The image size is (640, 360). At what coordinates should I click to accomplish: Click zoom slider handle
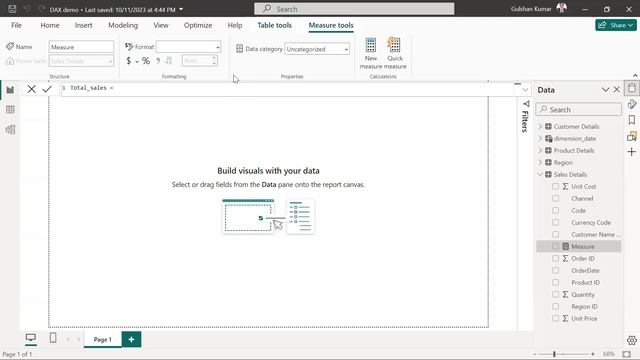(x=554, y=354)
